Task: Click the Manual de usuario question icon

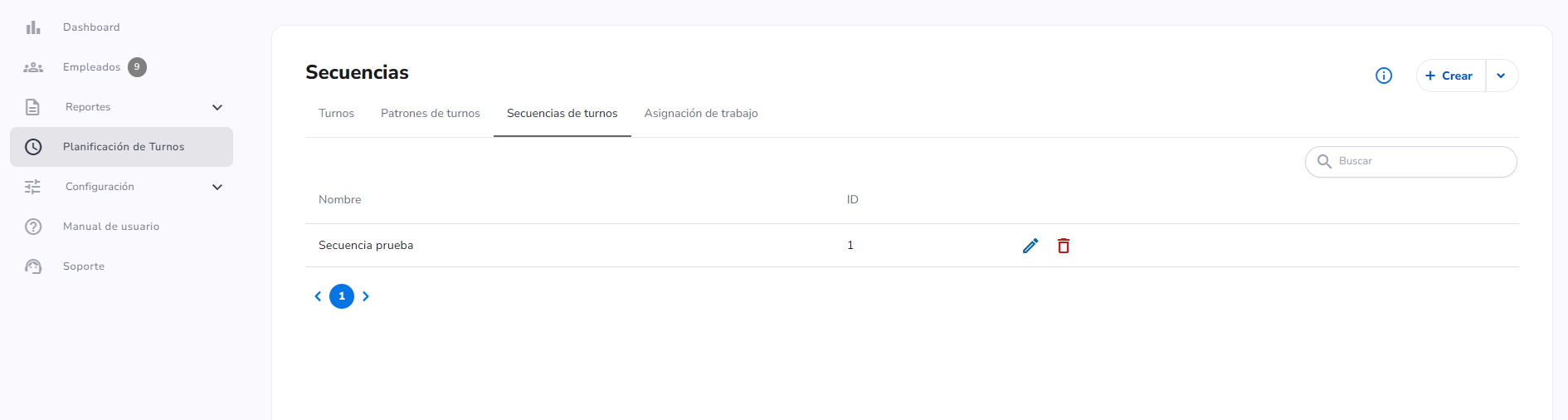Action: 33,227
